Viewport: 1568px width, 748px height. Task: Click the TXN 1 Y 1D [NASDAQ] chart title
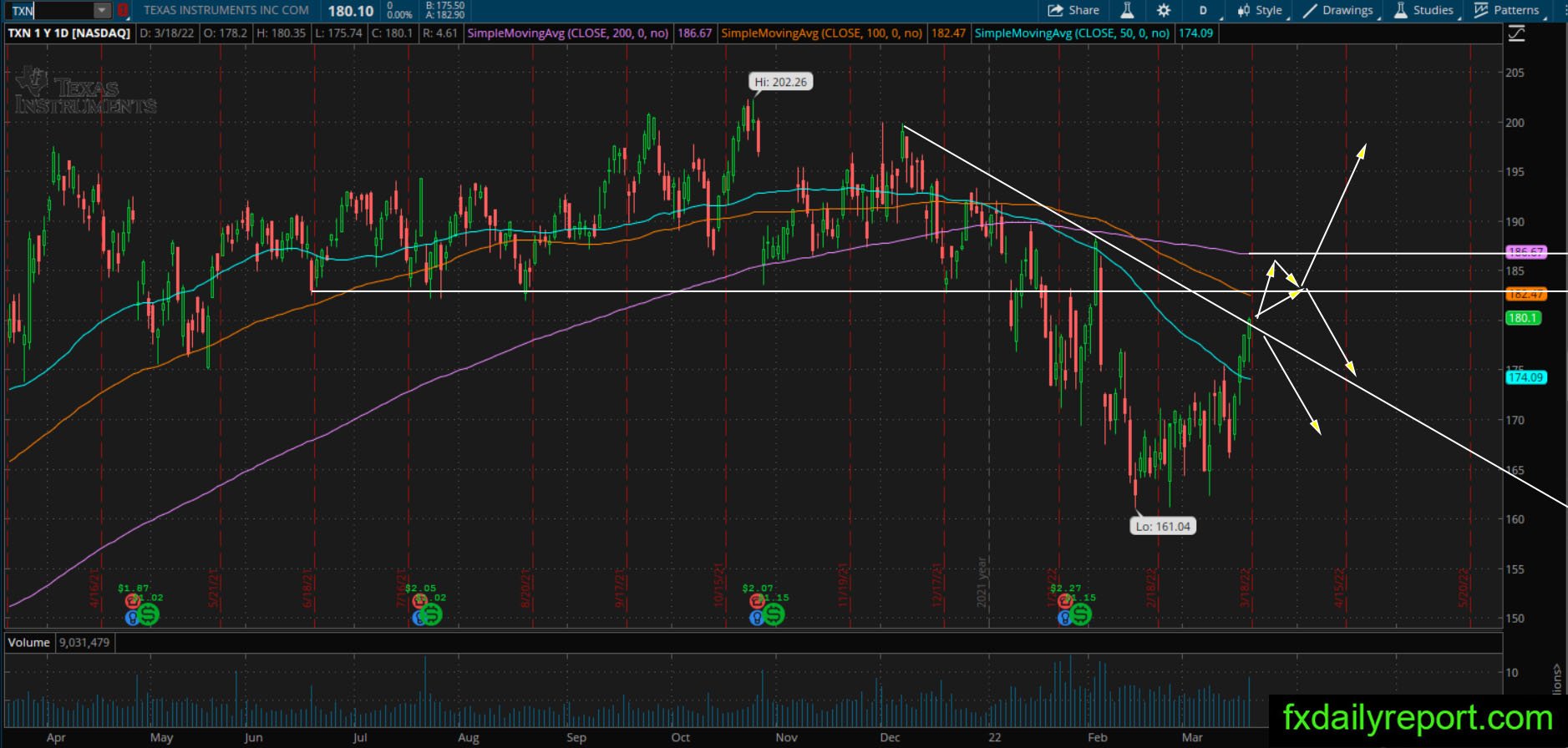click(69, 33)
